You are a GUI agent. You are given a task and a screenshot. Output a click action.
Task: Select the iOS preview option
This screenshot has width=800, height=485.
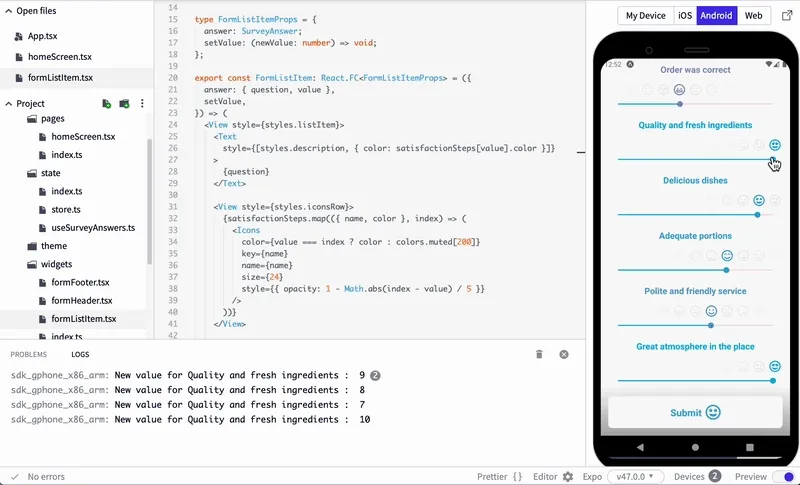pyautogui.click(x=685, y=15)
